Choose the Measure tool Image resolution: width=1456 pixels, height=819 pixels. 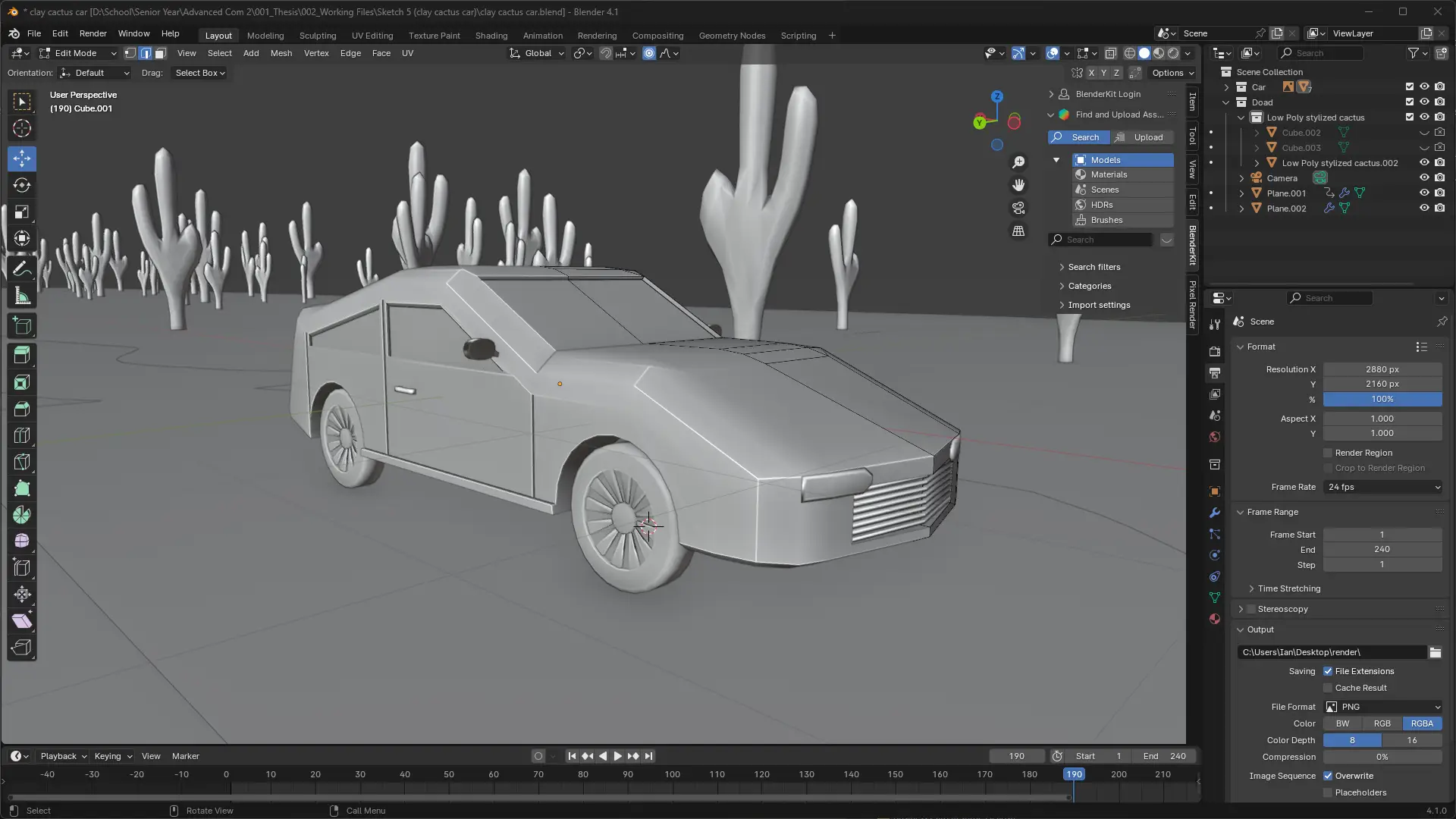pos(22,297)
